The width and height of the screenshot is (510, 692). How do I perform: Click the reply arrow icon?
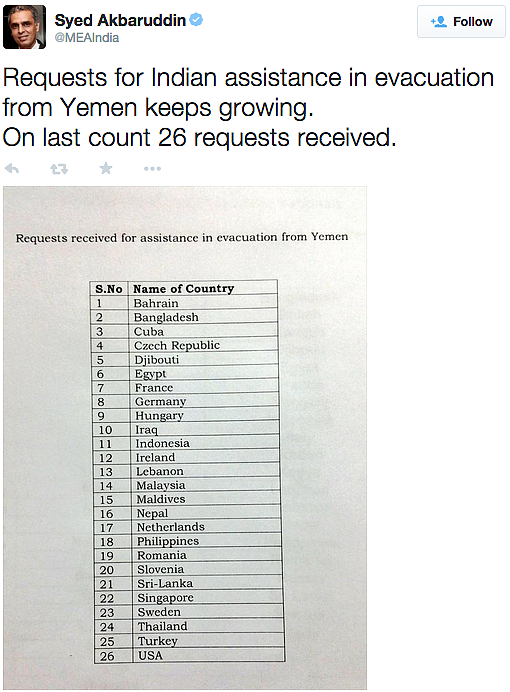pyautogui.click(x=12, y=168)
